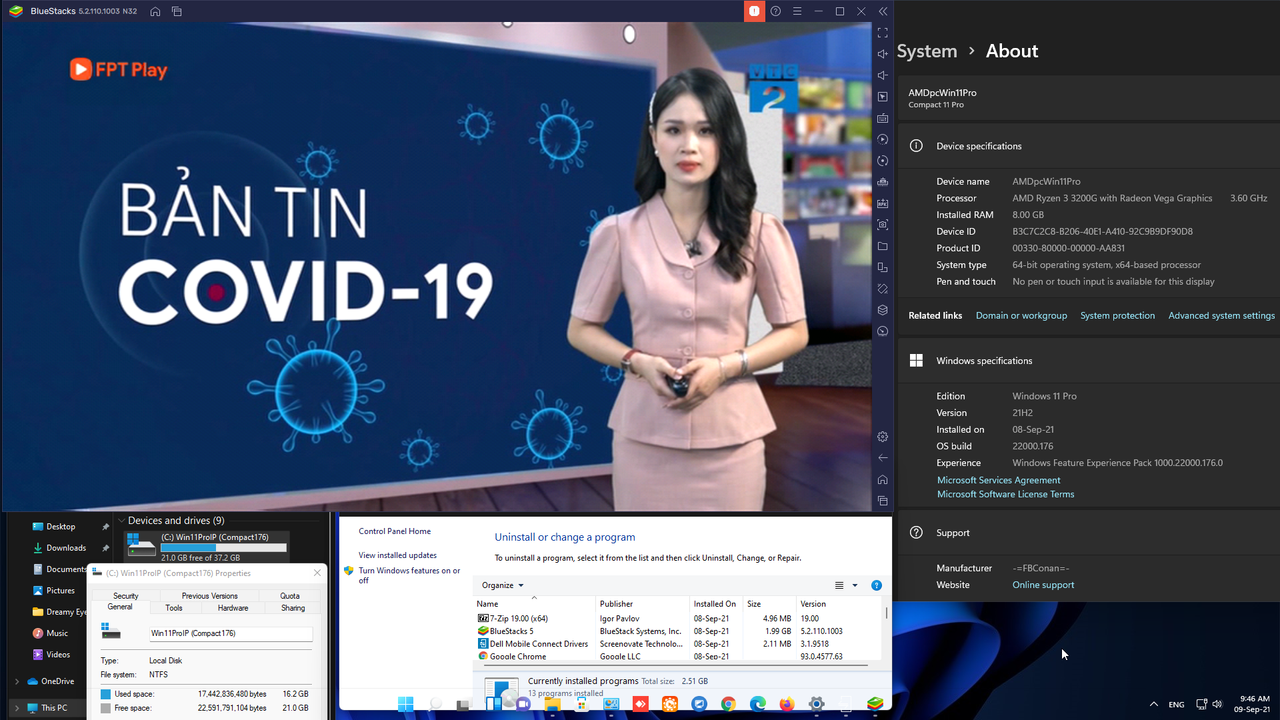Image resolution: width=1280 pixels, height=720 pixels.
Task: Sort programs by the Name column header
Action: (534, 604)
